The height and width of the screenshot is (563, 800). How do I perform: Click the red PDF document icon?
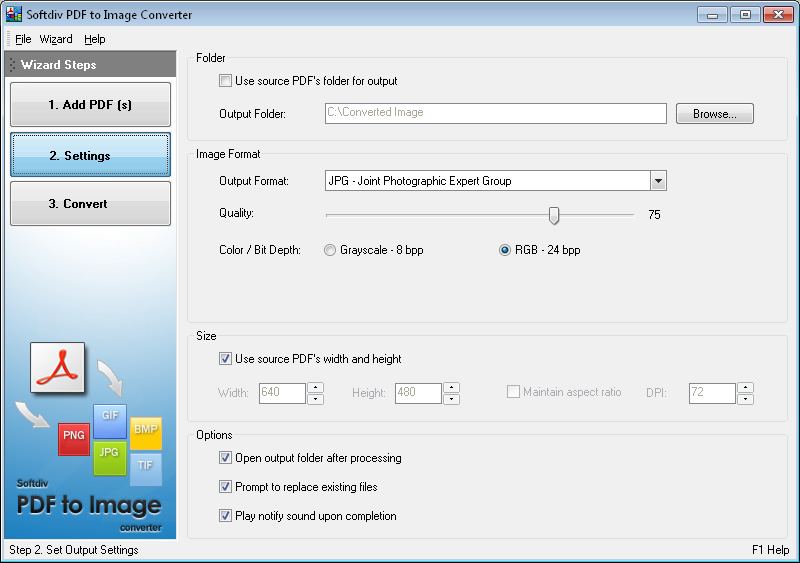tap(57, 368)
